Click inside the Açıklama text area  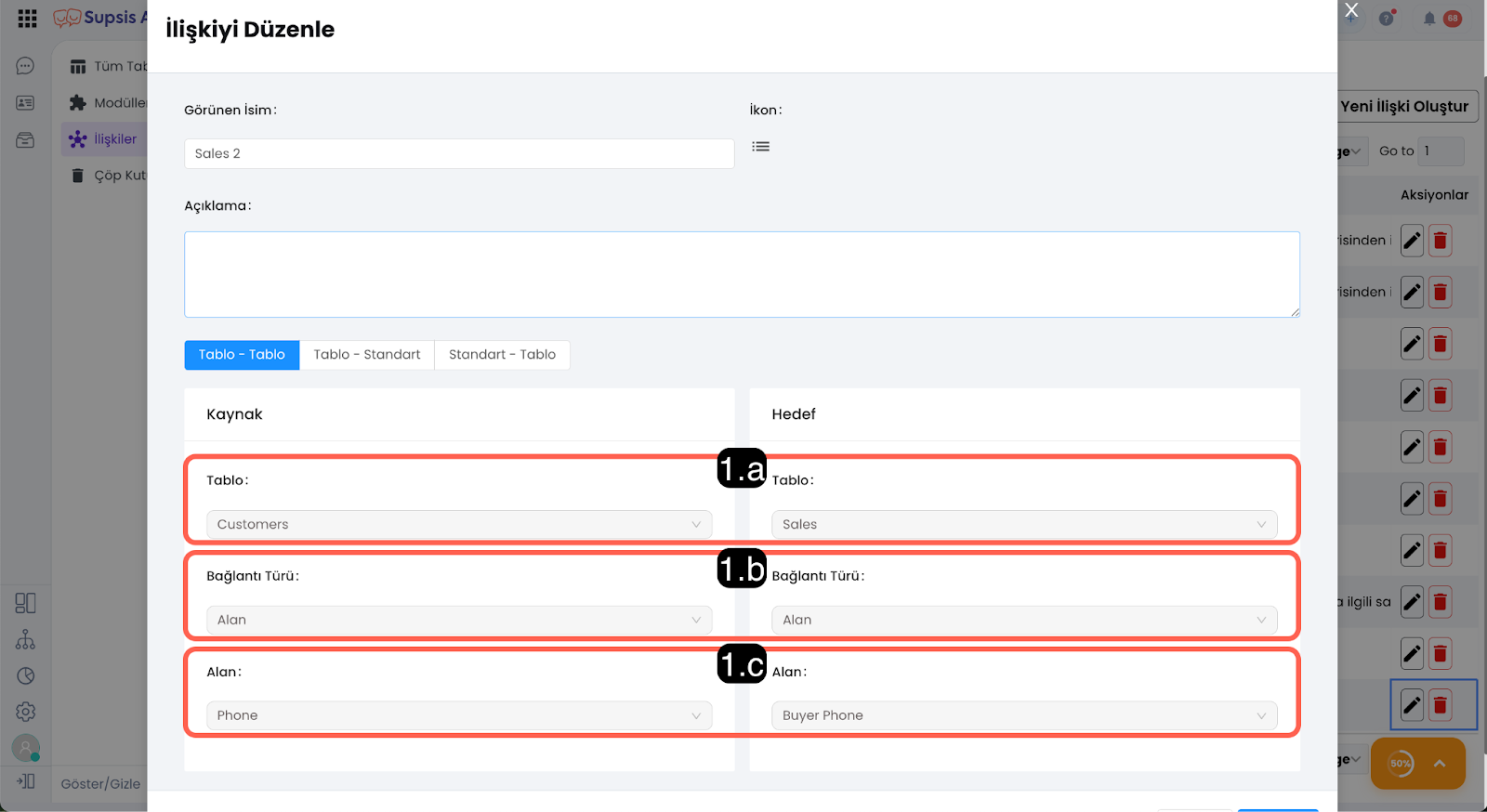pos(742,275)
